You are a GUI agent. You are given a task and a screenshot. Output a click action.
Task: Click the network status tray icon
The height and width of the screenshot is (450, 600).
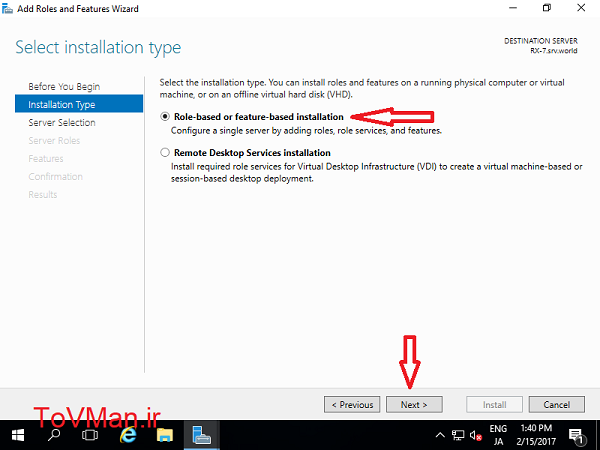click(x=457, y=436)
